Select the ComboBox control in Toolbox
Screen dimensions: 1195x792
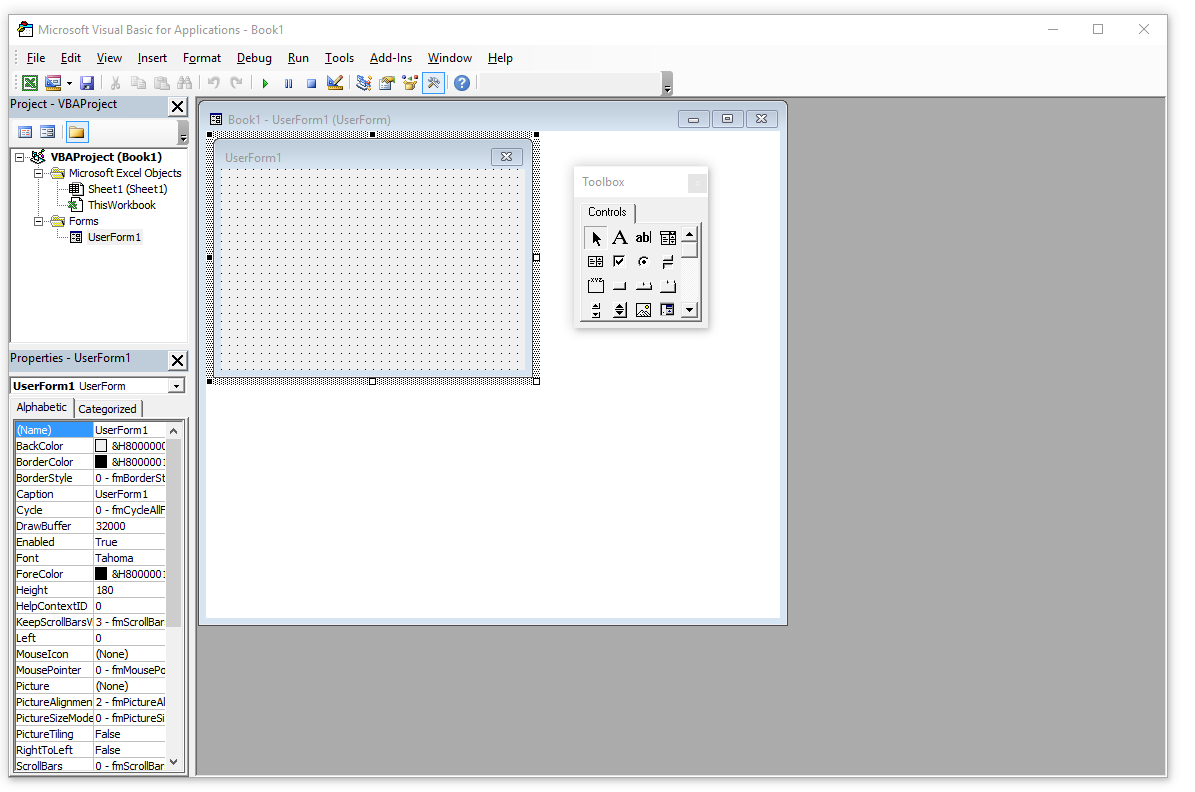pyautogui.click(x=668, y=238)
